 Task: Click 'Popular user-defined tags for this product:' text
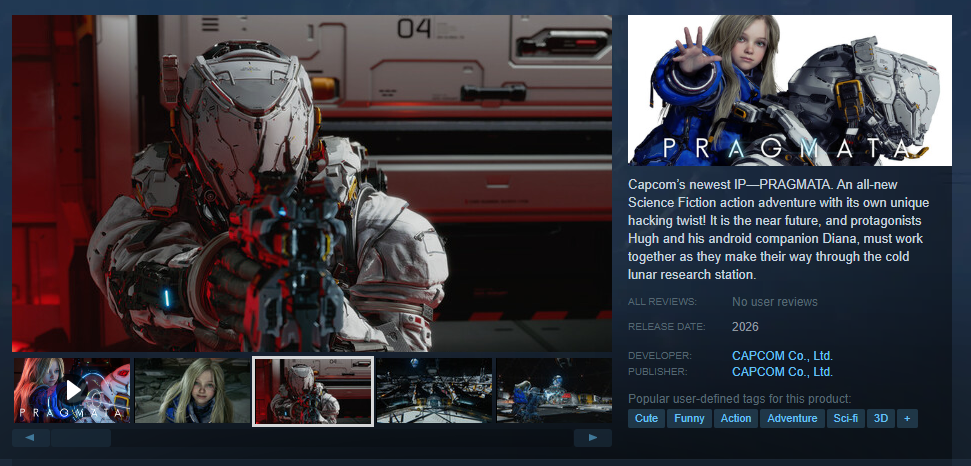click(x=739, y=399)
